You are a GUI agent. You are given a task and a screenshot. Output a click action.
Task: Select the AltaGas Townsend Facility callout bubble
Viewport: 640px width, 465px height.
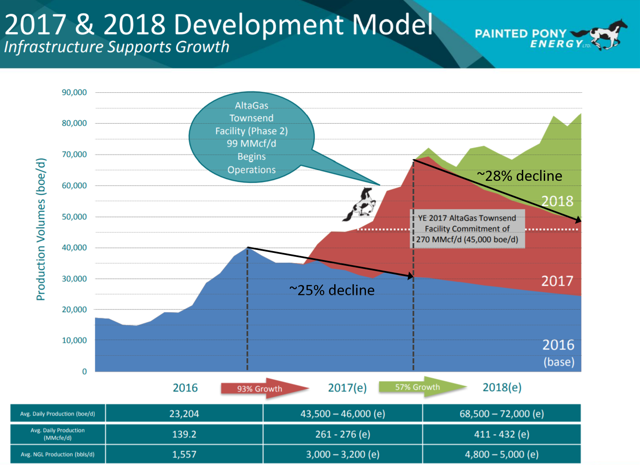coord(251,138)
